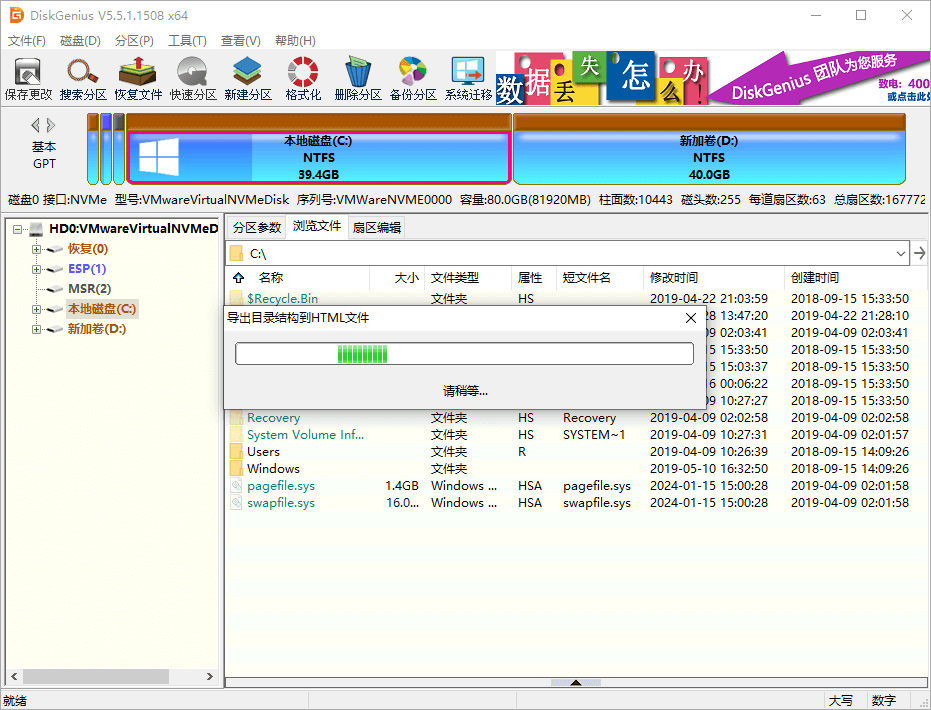This screenshot has height=710, width=931.
Task: Select the pagefile.sys file name
Action: [x=281, y=486]
